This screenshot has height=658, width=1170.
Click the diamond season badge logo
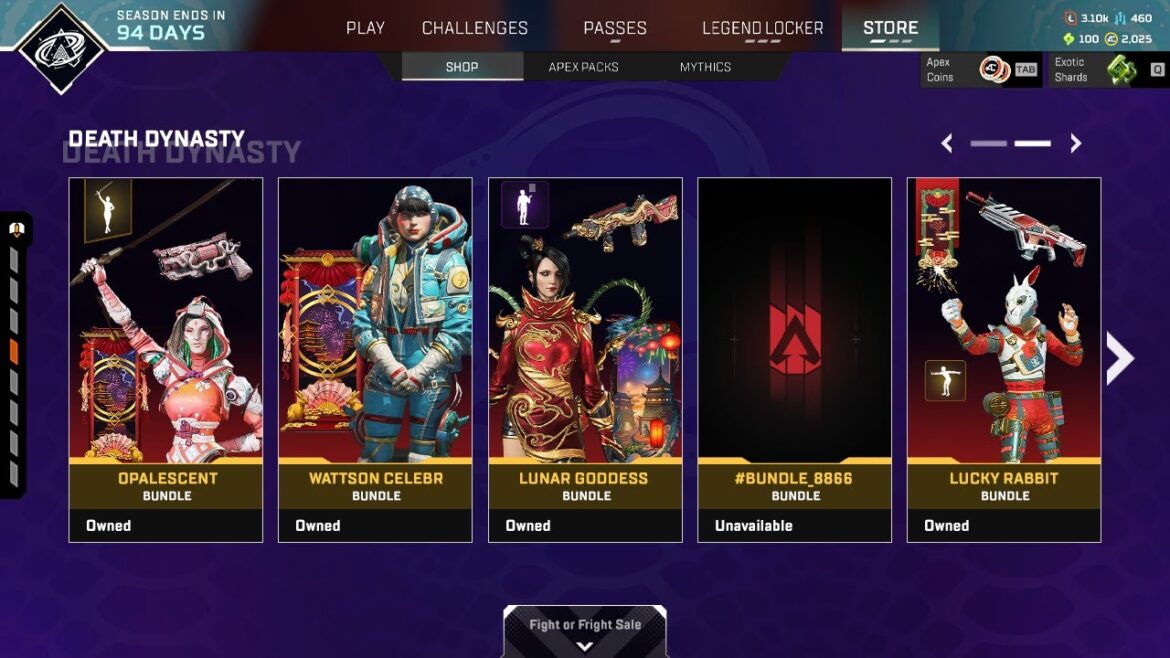click(x=62, y=49)
